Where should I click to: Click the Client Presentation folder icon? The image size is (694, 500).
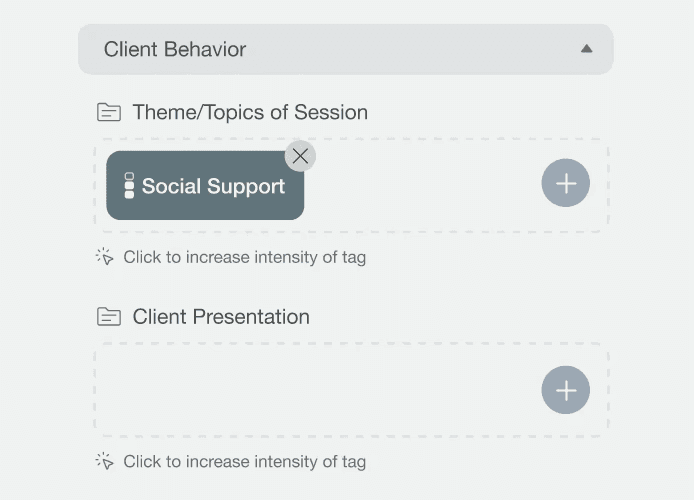[109, 316]
